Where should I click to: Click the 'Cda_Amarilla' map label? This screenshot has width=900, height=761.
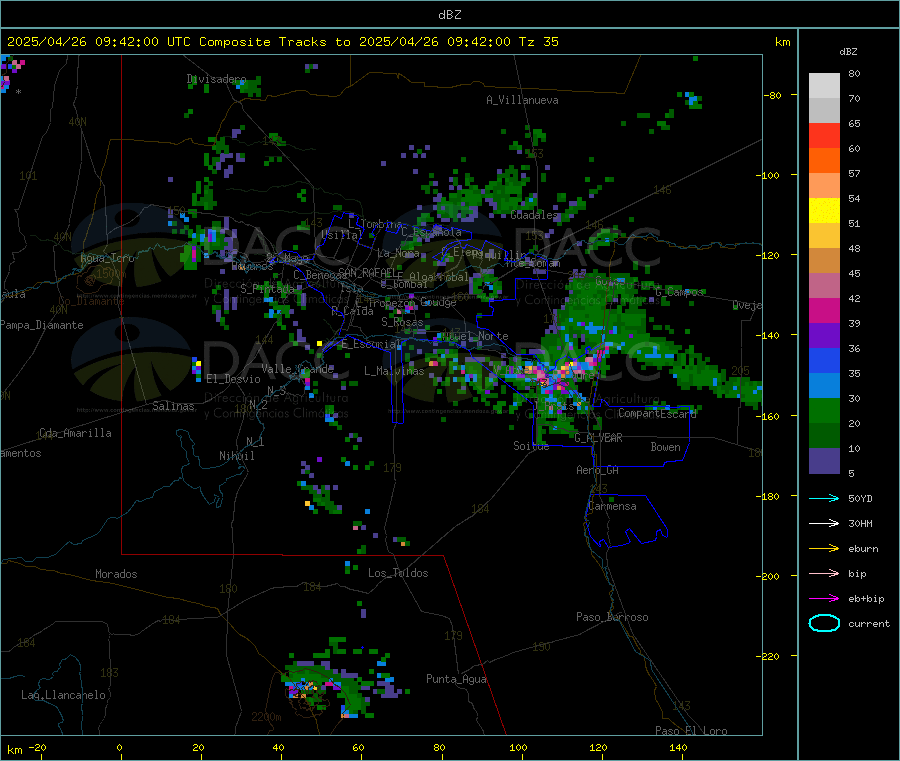point(75,433)
